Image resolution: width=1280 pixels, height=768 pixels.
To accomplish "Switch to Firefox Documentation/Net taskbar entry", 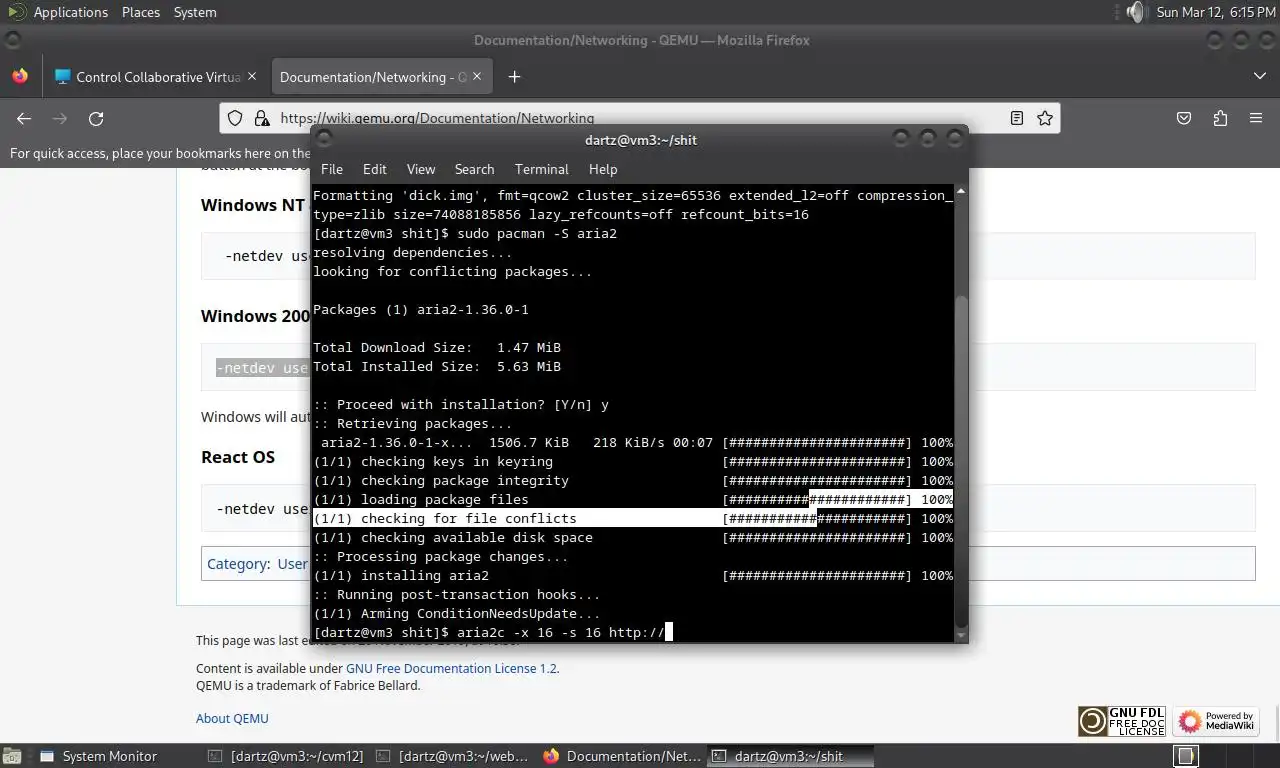I will pos(622,756).
